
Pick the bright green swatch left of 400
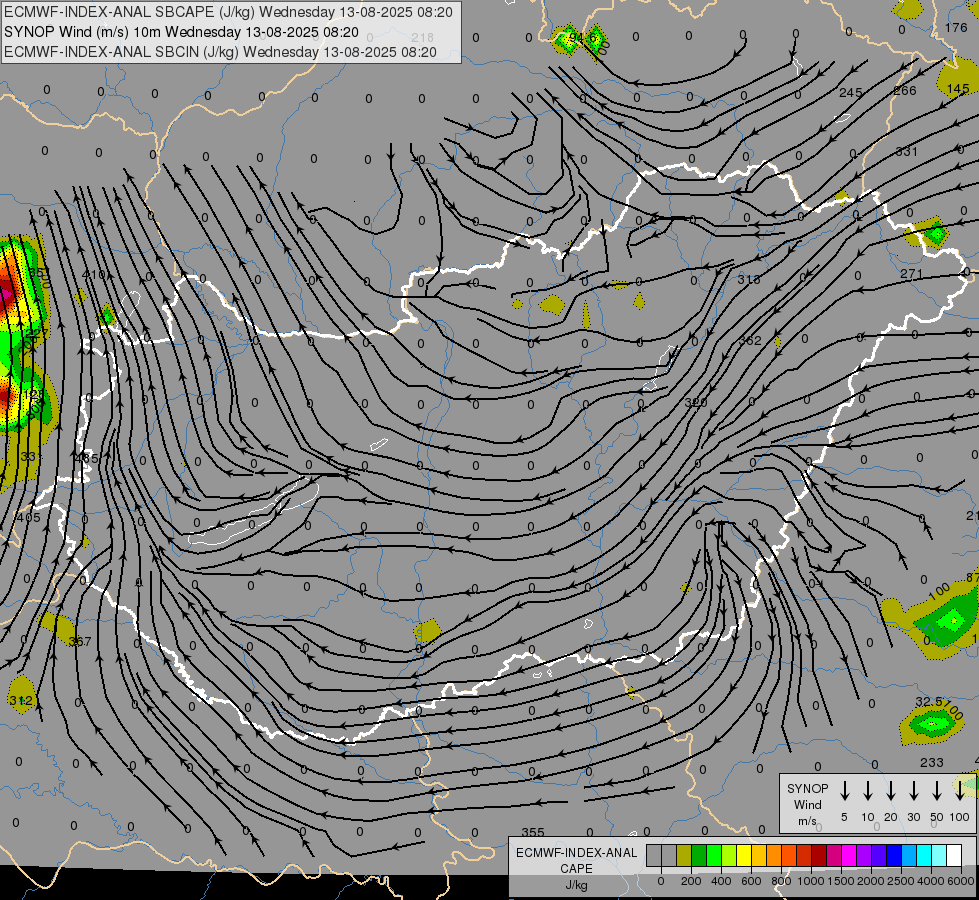coord(714,856)
